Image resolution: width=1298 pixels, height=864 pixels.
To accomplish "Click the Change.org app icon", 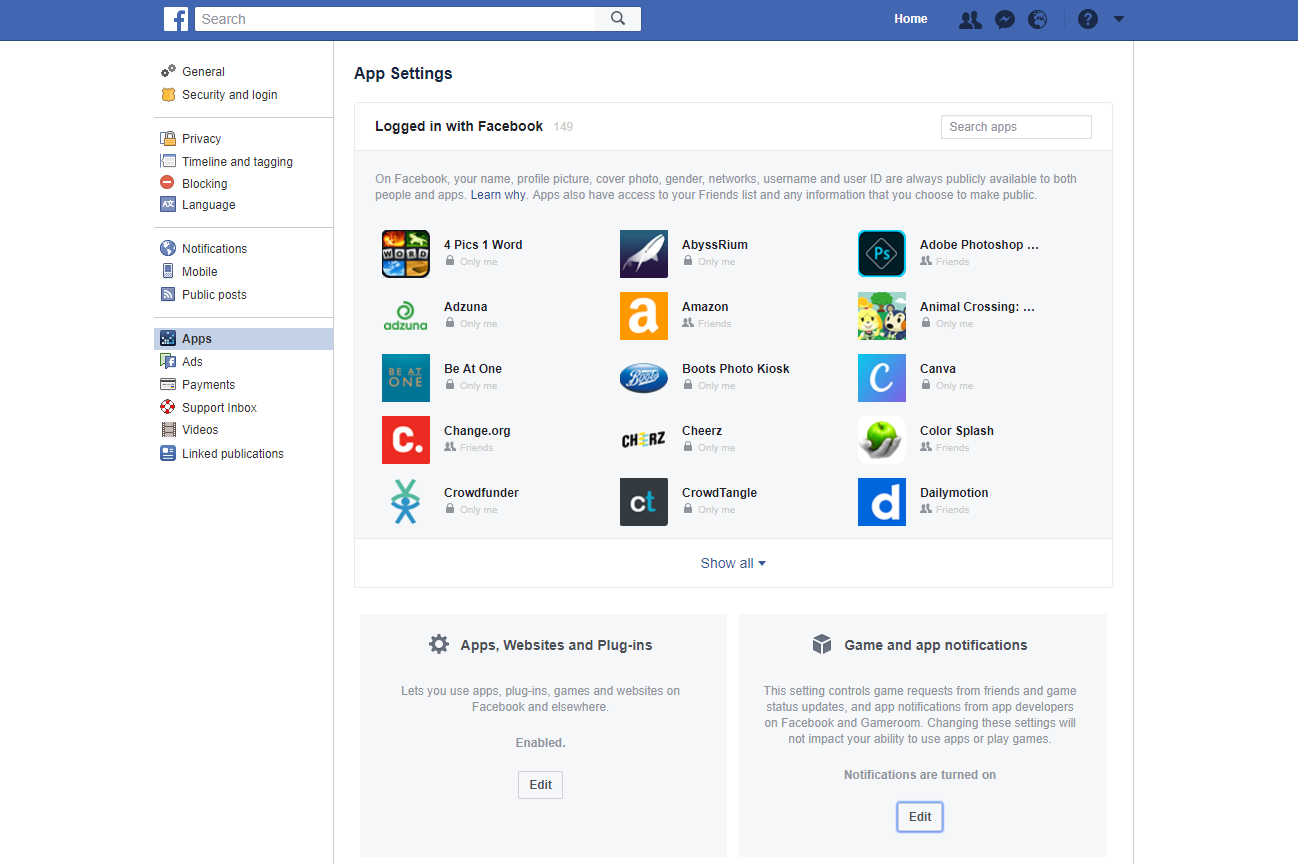I will tap(406, 440).
